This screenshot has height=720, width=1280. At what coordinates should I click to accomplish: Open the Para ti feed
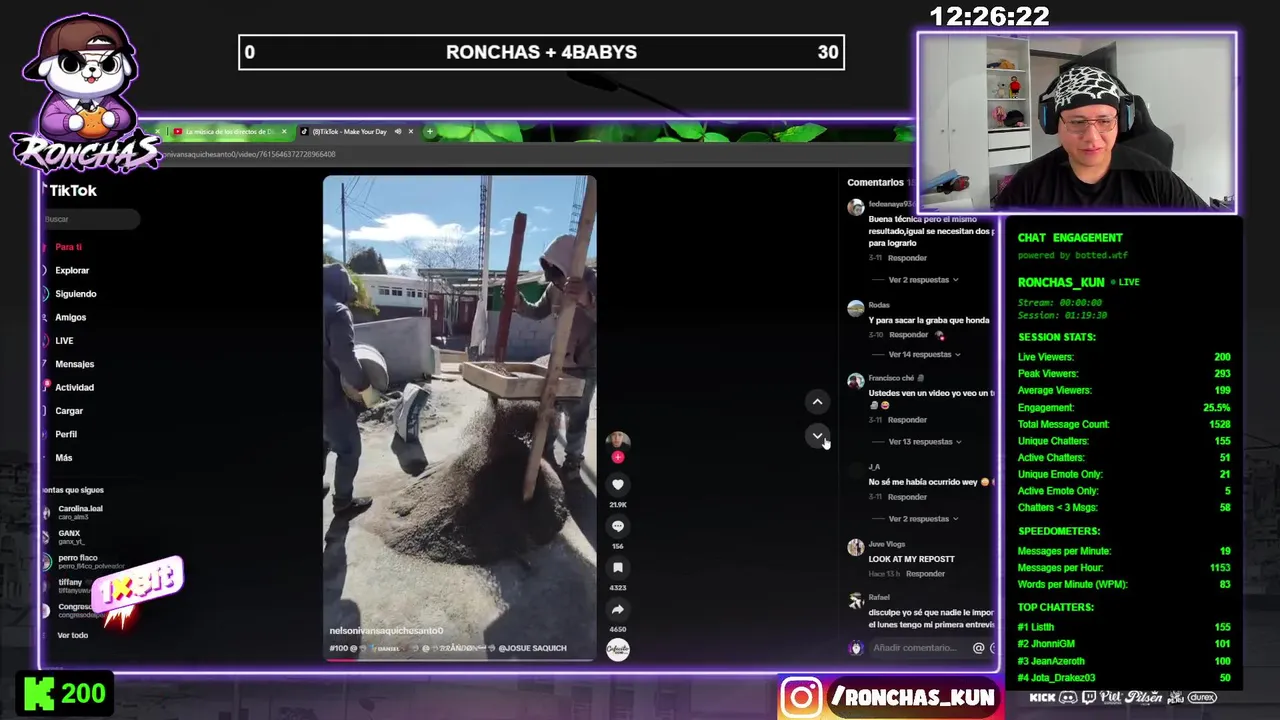click(68, 247)
